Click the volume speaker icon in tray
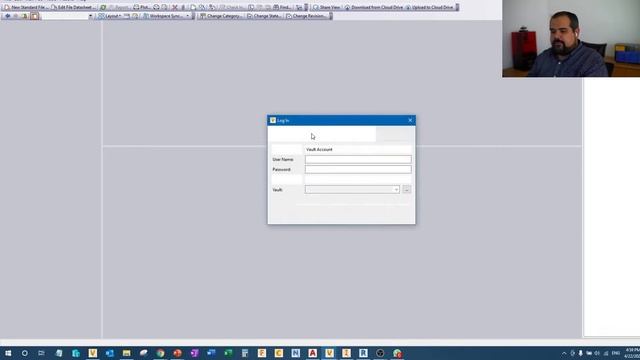The image size is (640, 360). pyautogui.click(x=597, y=353)
